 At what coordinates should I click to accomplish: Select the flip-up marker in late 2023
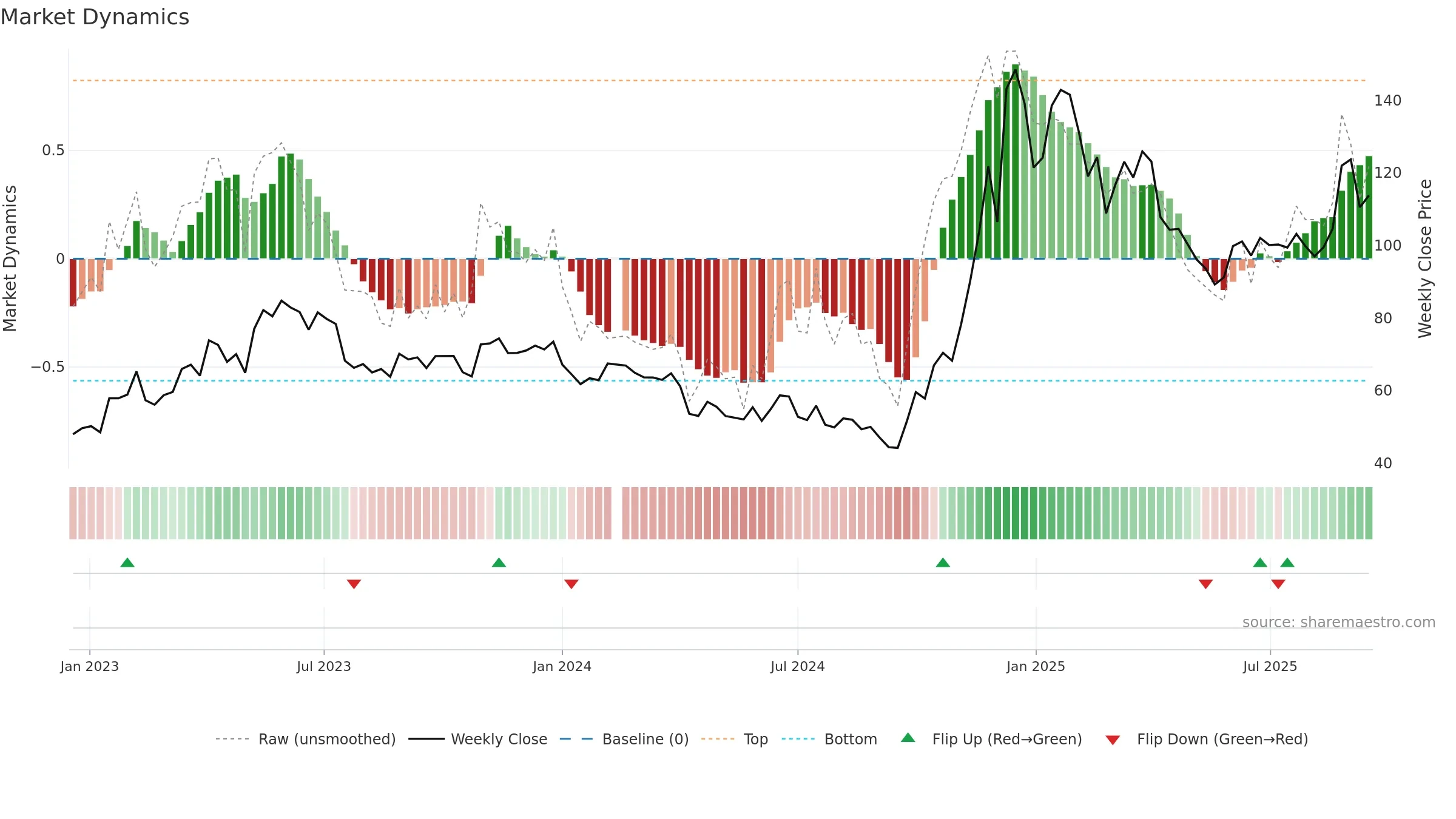(x=499, y=563)
